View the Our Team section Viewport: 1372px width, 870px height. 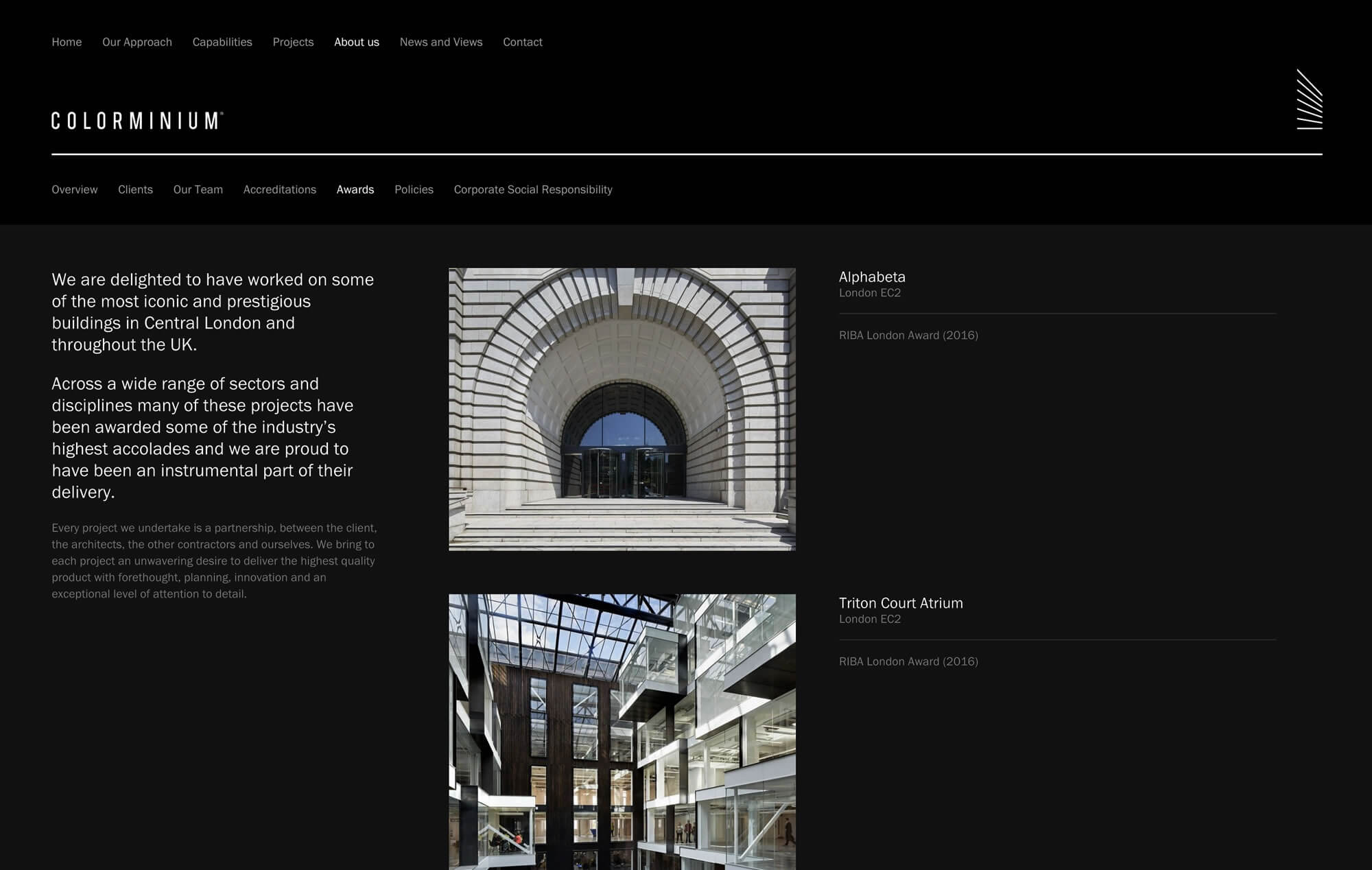198,189
